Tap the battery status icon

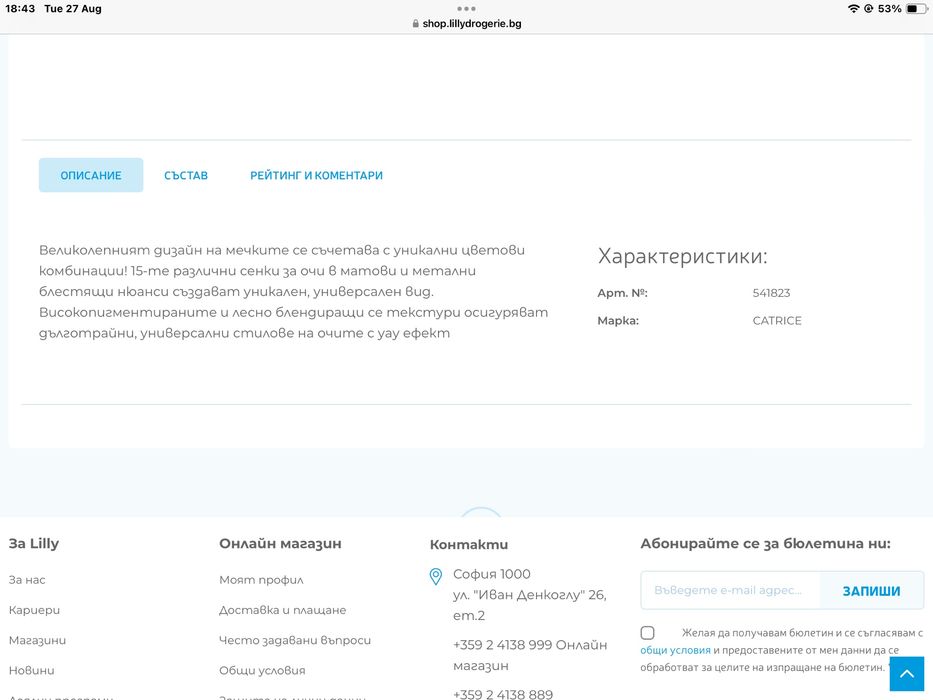916,8
